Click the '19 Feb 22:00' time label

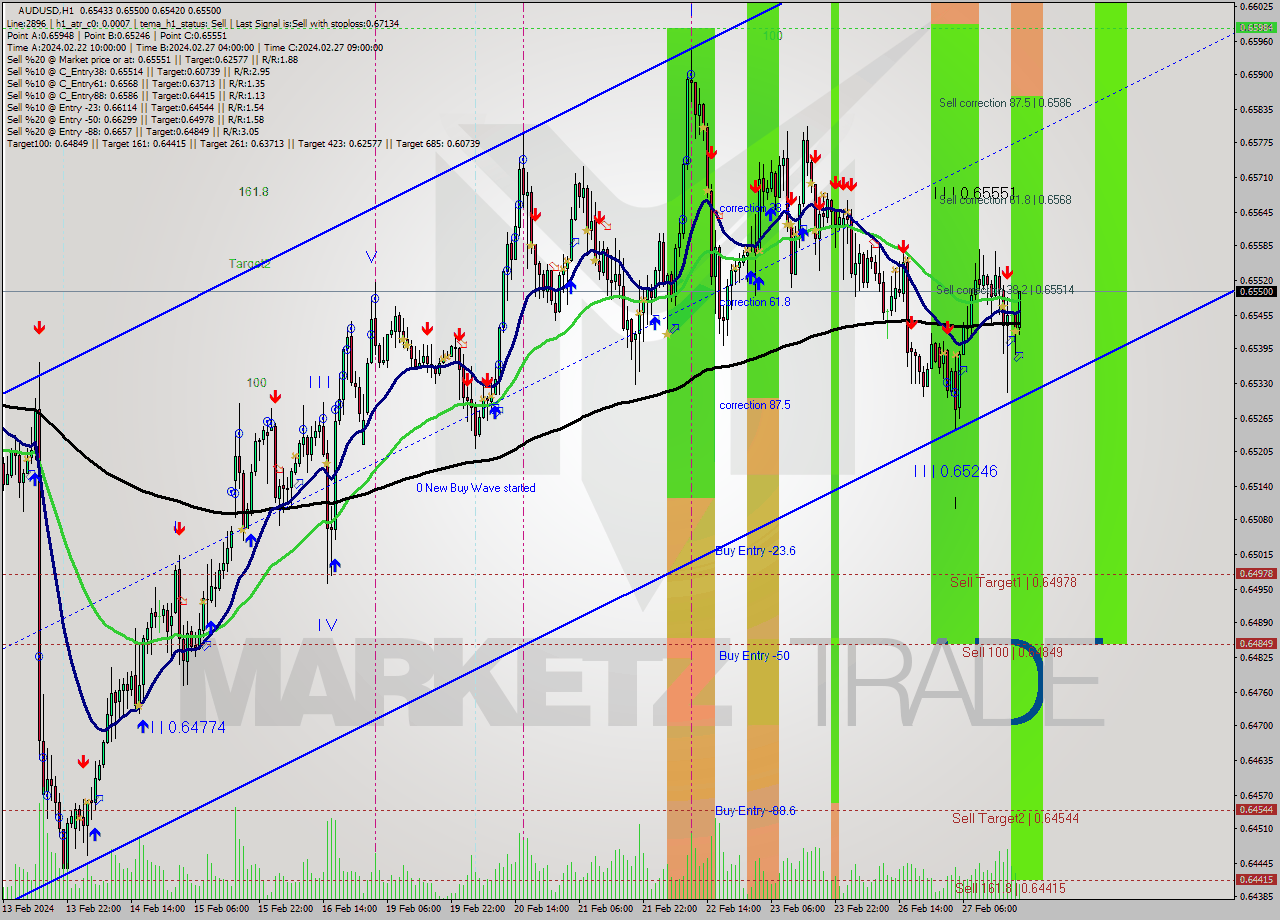(x=480, y=909)
